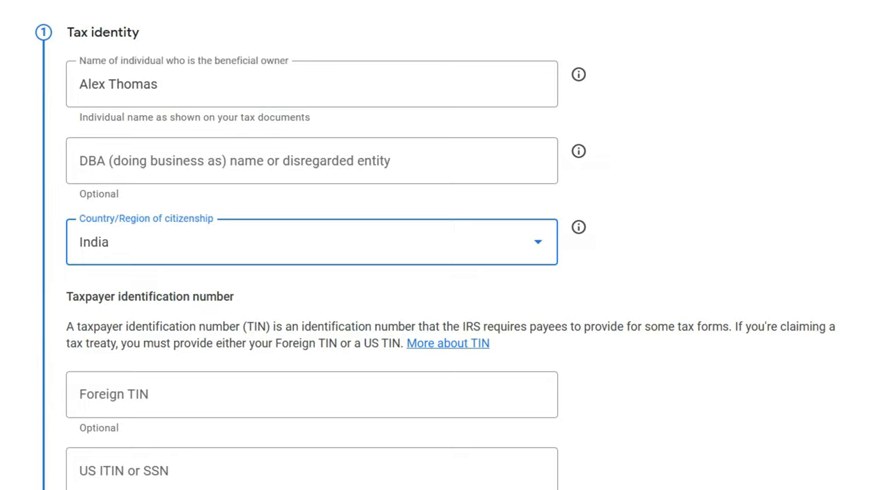Viewport: 890px width, 490px height.
Task: Click Optional text under DBA field
Action: tap(99, 194)
